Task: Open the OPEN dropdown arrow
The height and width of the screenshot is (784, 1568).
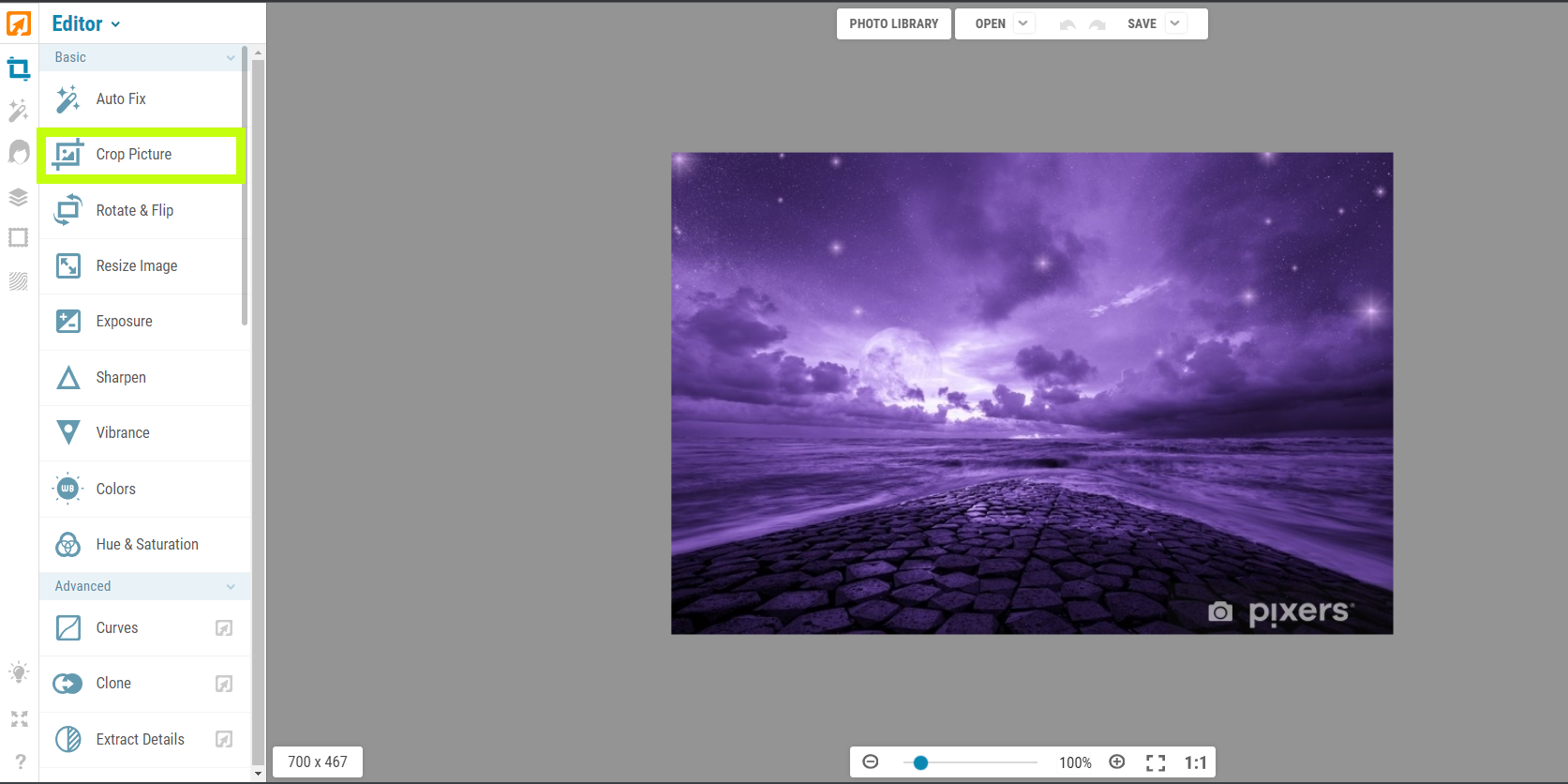Action: [1023, 23]
